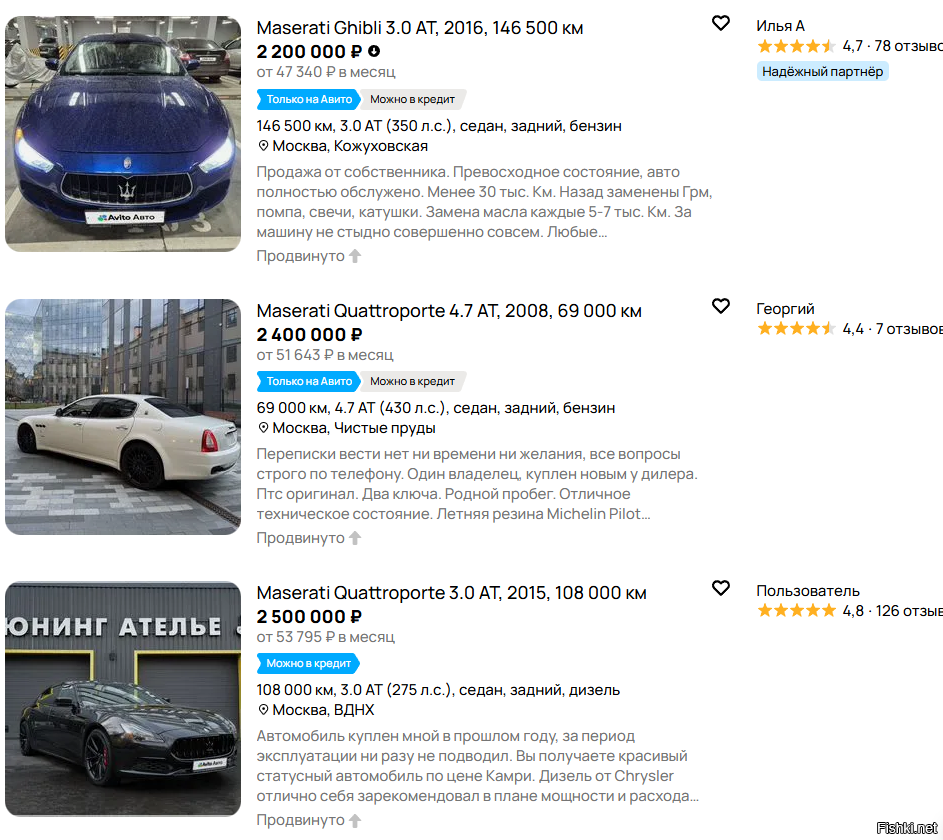Open the Maserati Ghibli 3.0 AT listing title

tap(420, 28)
